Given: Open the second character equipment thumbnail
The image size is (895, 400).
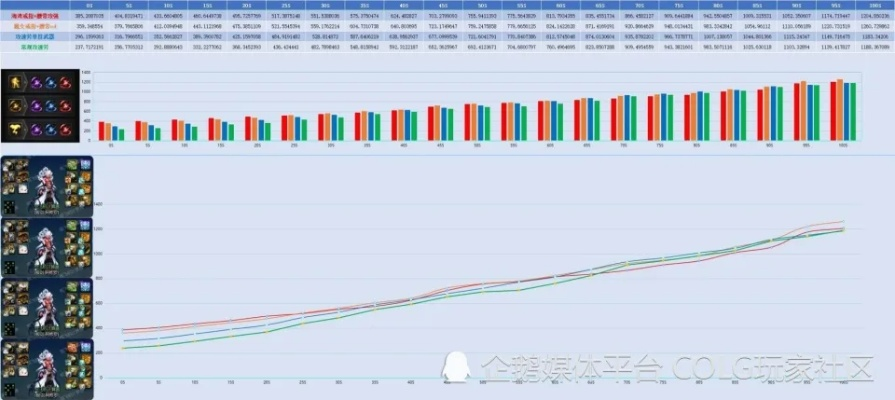Looking at the screenshot, I should pyautogui.click(x=47, y=246).
